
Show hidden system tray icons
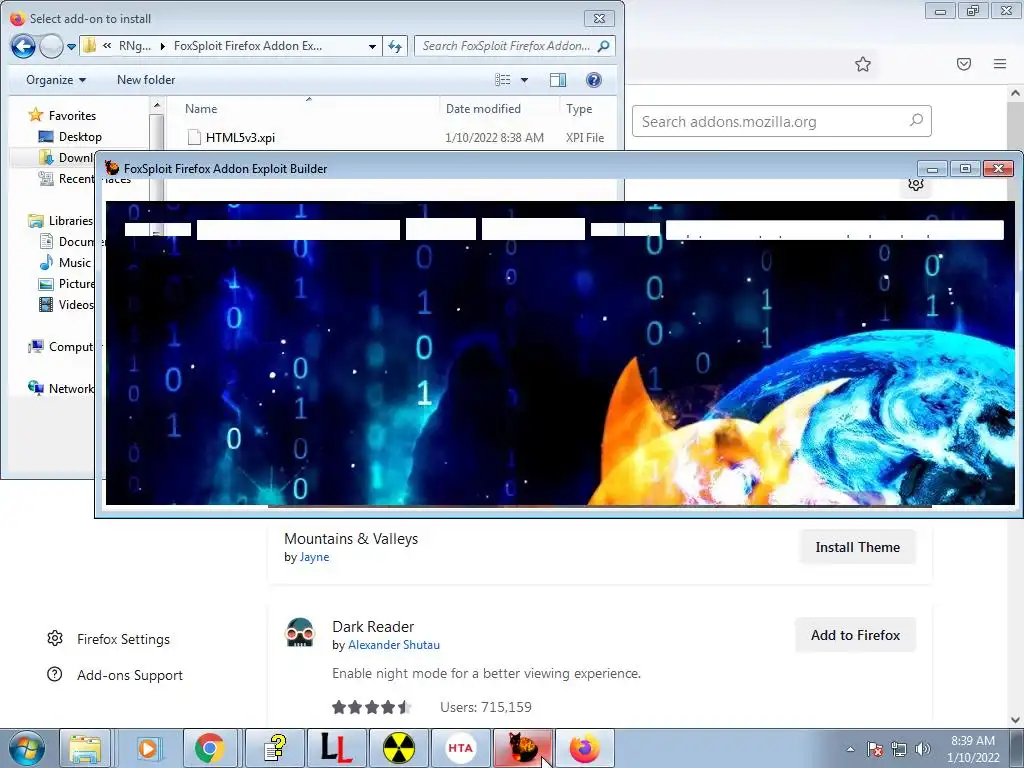point(850,749)
